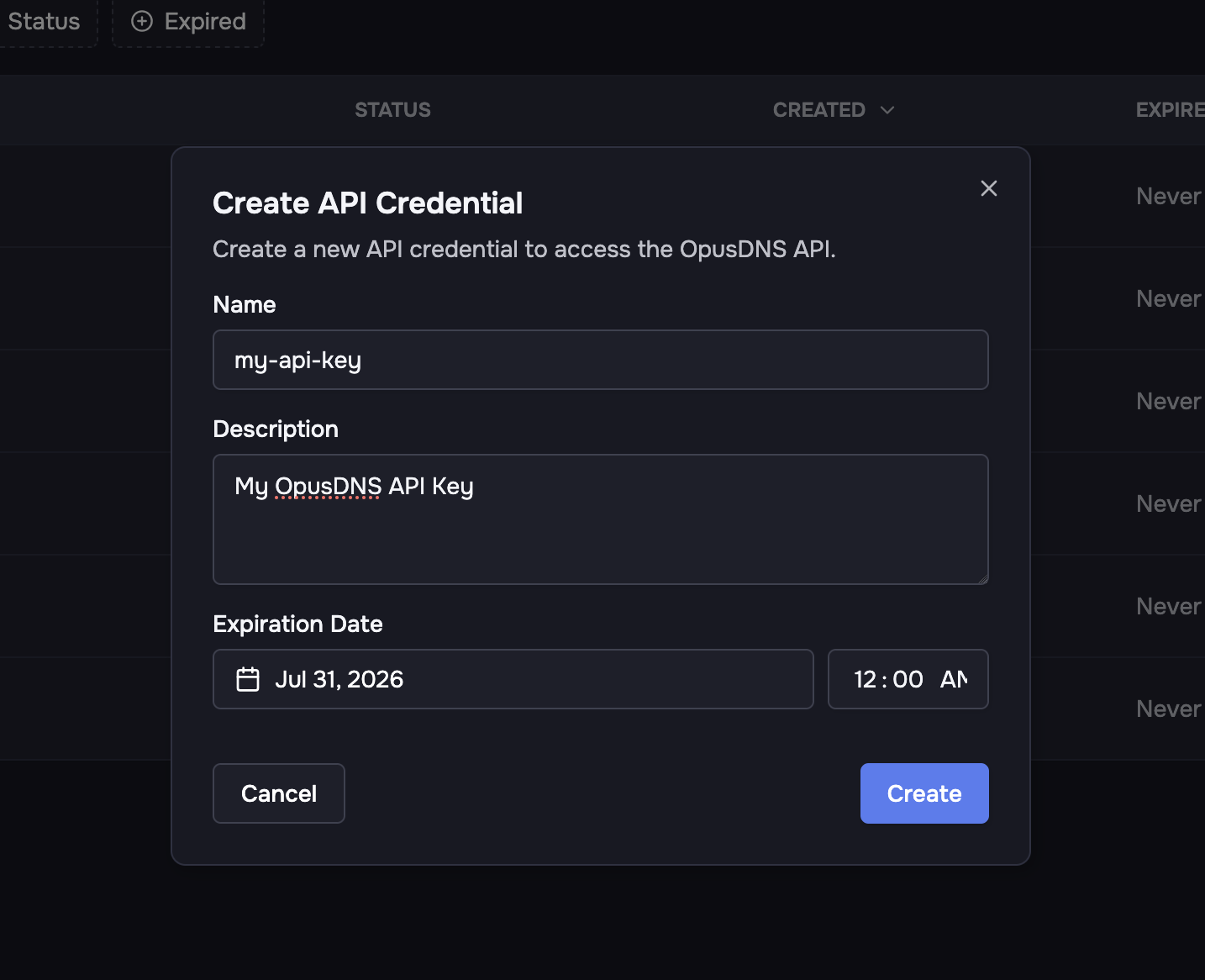
Task: Click the STATUS column header
Action: pos(392,110)
